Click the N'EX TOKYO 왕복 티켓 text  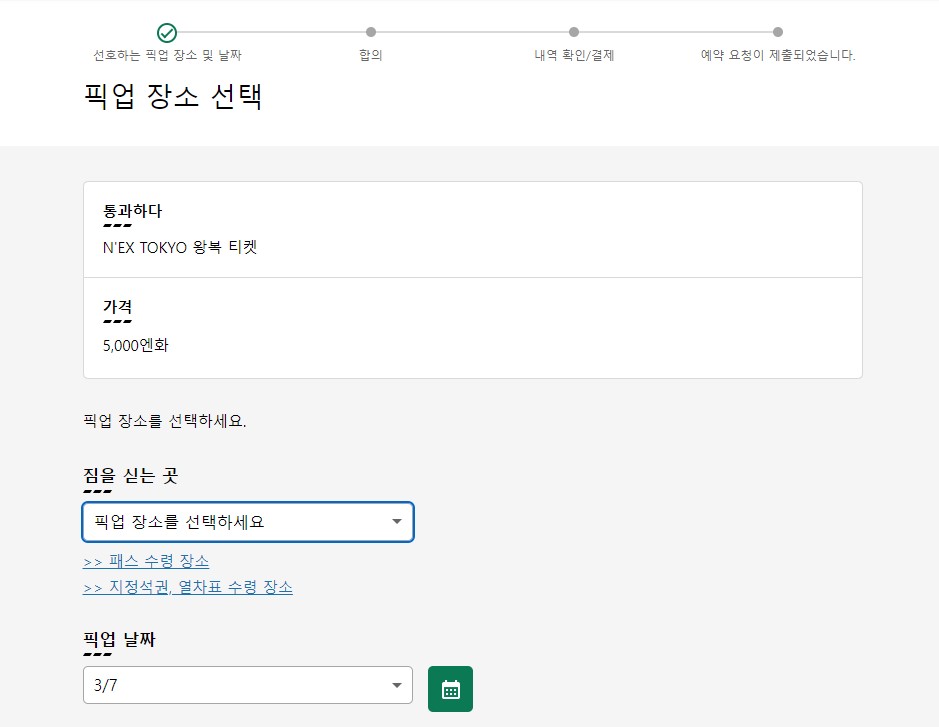[180, 247]
